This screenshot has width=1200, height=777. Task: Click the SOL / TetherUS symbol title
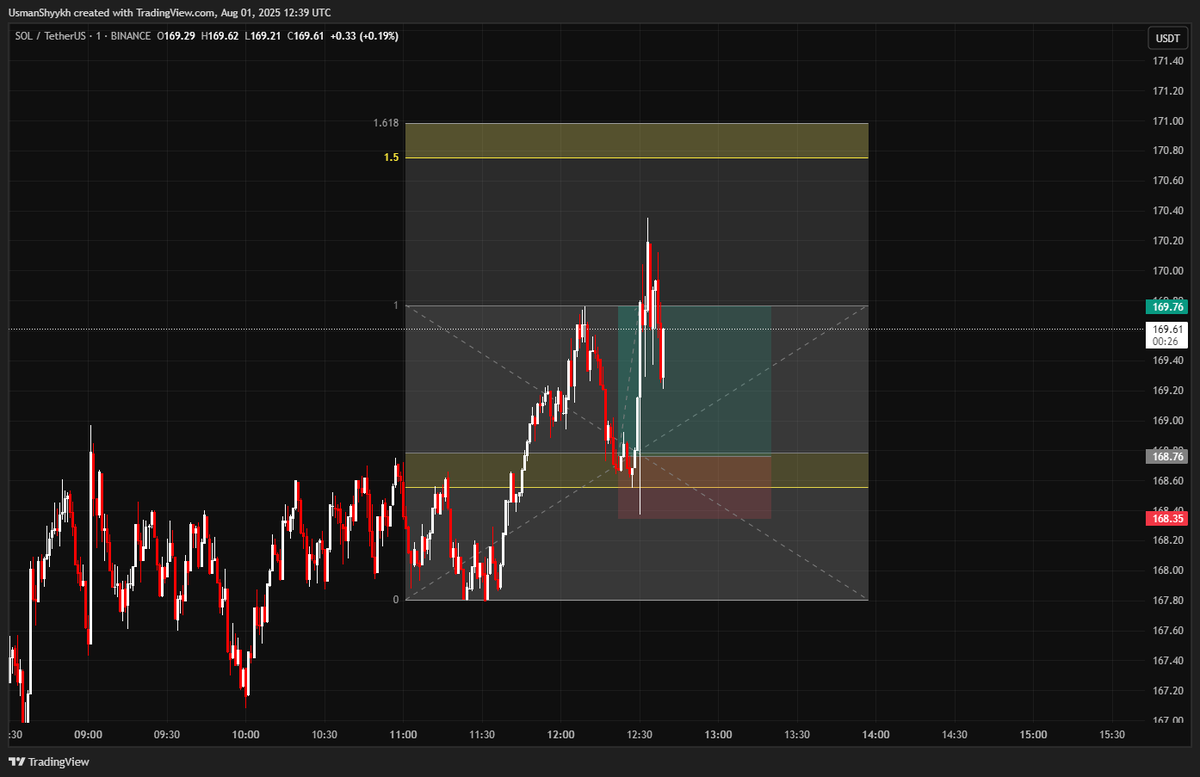pos(51,36)
